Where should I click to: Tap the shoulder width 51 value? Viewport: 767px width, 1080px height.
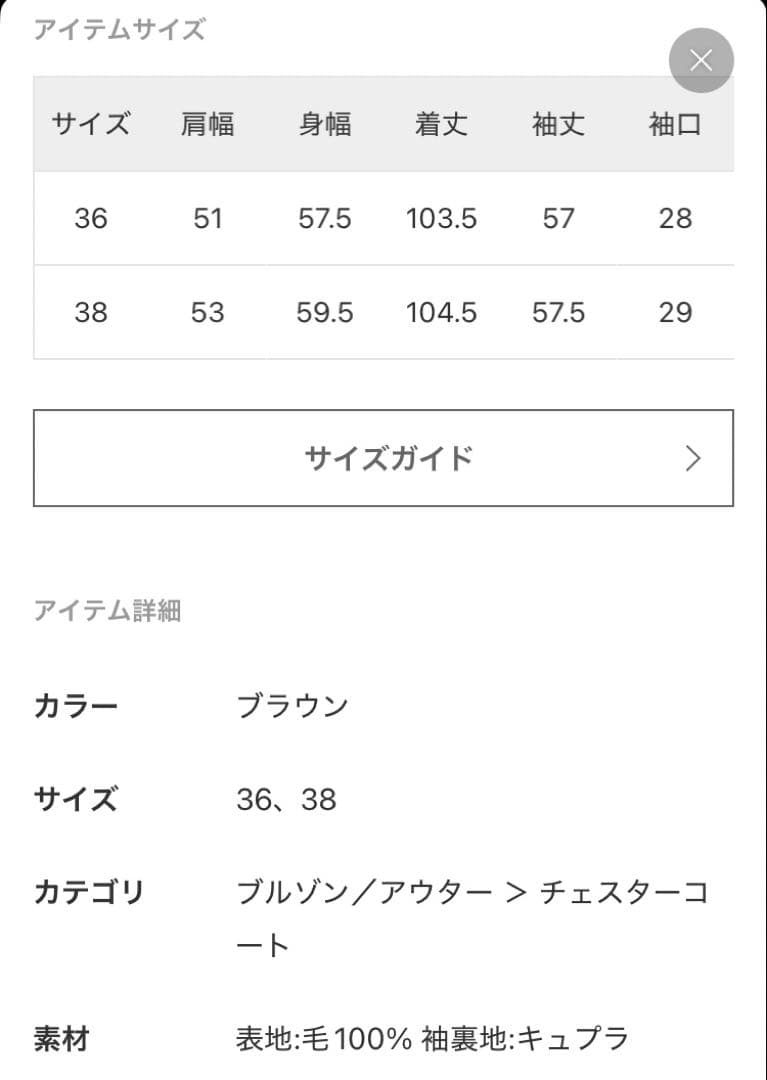pyautogui.click(x=208, y=218)
